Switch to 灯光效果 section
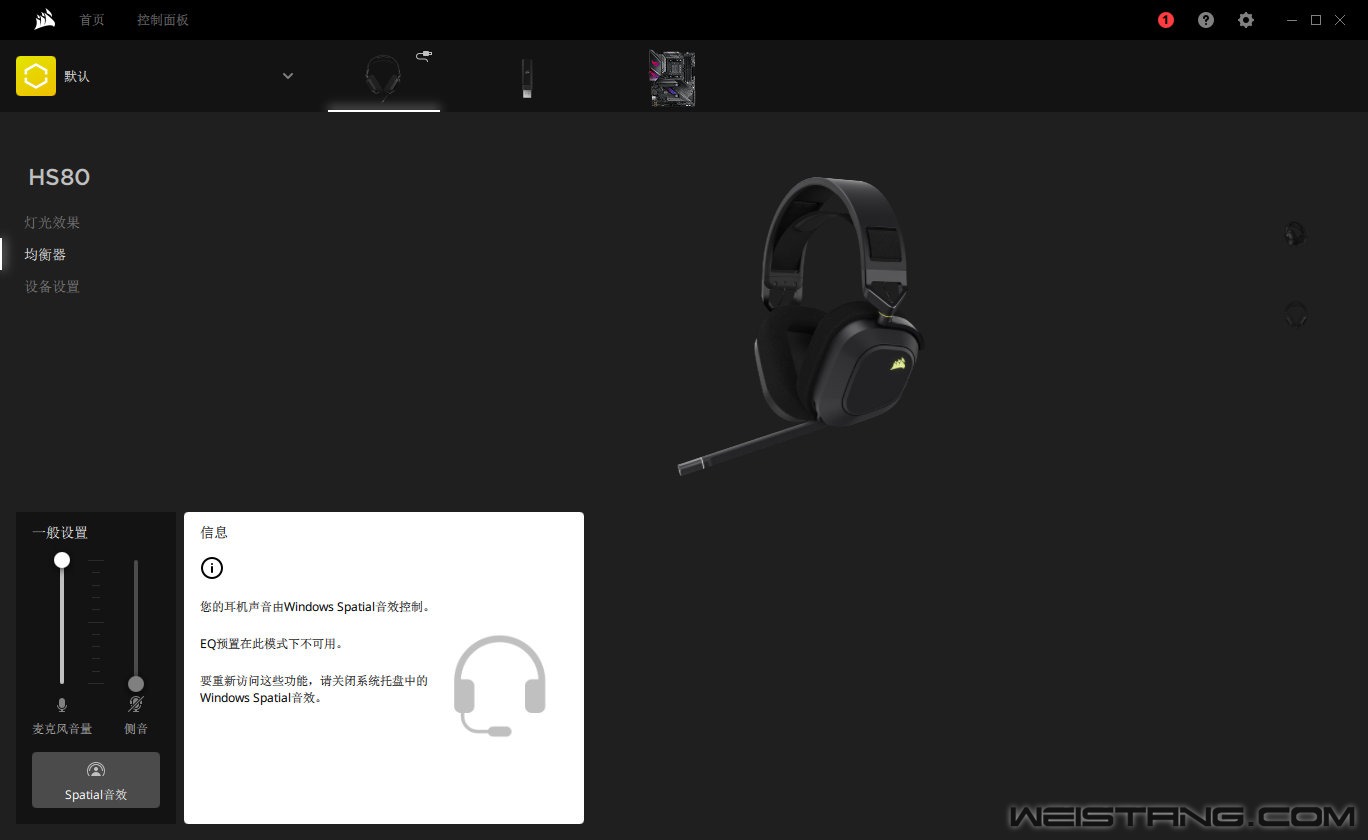The width and height of the screenshot is (1368, 840). pos(52,222)
